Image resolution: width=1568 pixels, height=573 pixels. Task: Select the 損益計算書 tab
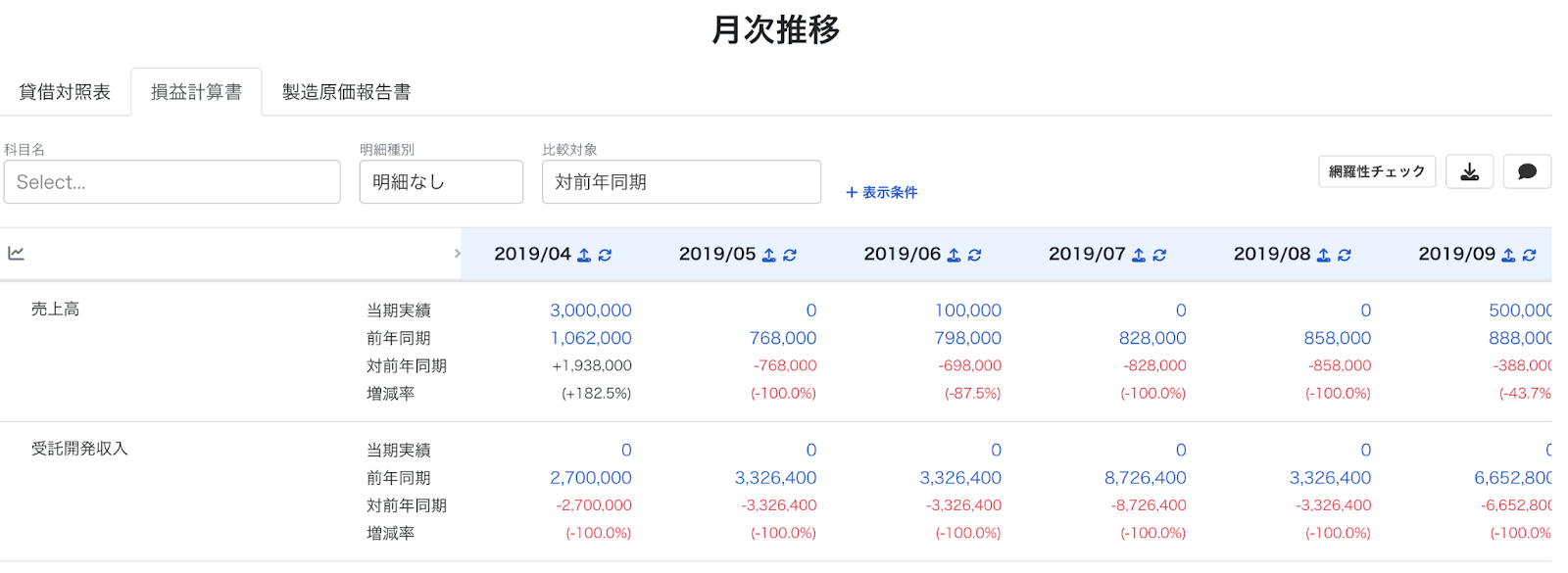[196, 92]
